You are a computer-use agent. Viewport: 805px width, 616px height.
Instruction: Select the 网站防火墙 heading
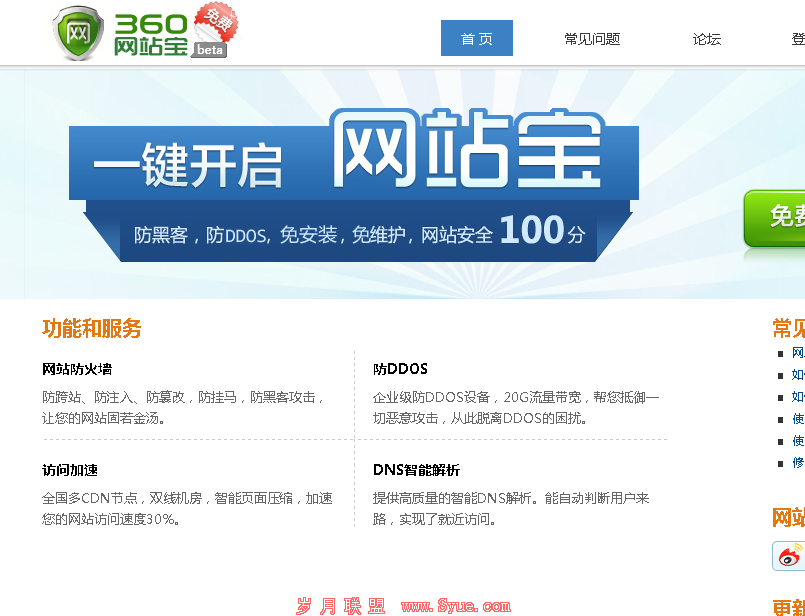point(77,369)
